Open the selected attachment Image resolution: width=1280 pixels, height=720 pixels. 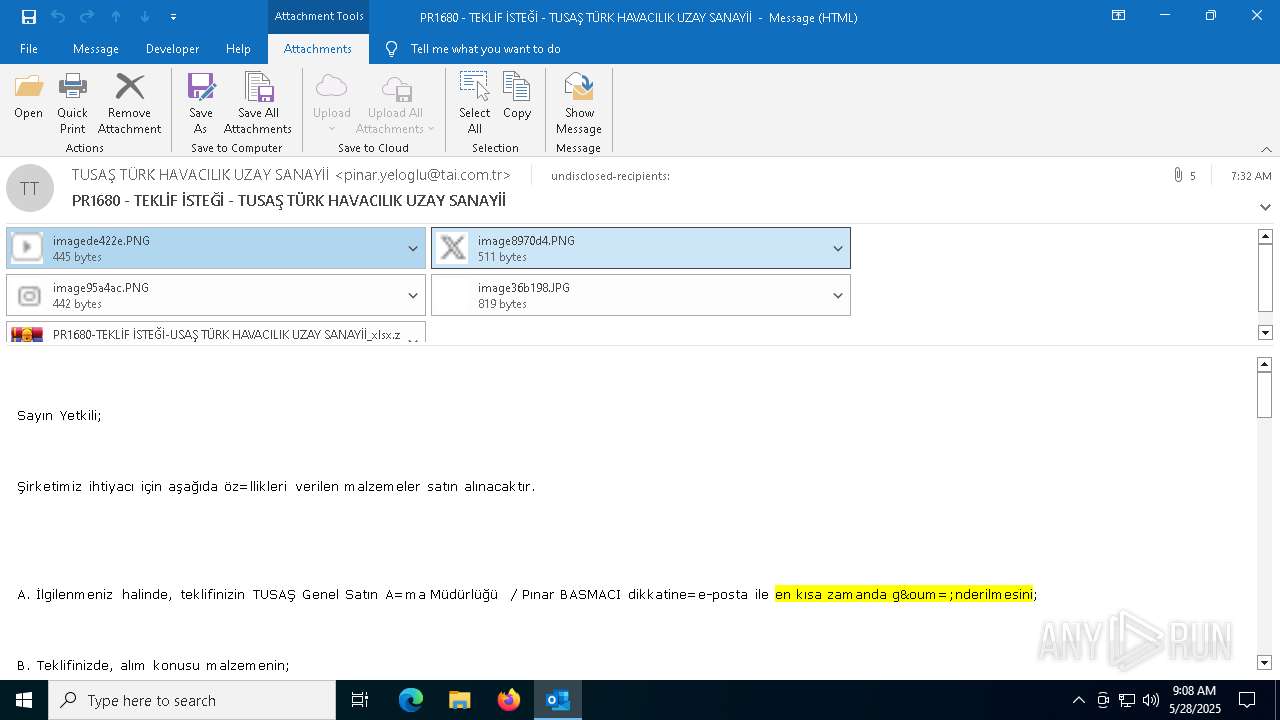[x=28, y=98]
